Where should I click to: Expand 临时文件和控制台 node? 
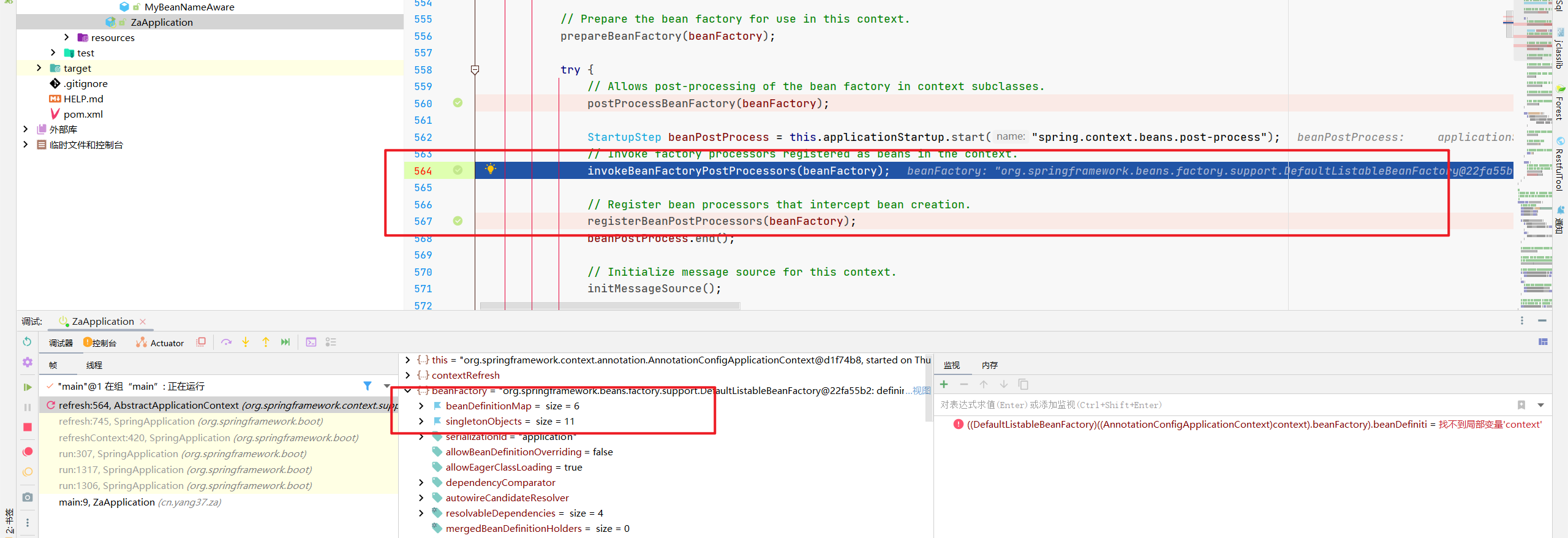(25, 145)
